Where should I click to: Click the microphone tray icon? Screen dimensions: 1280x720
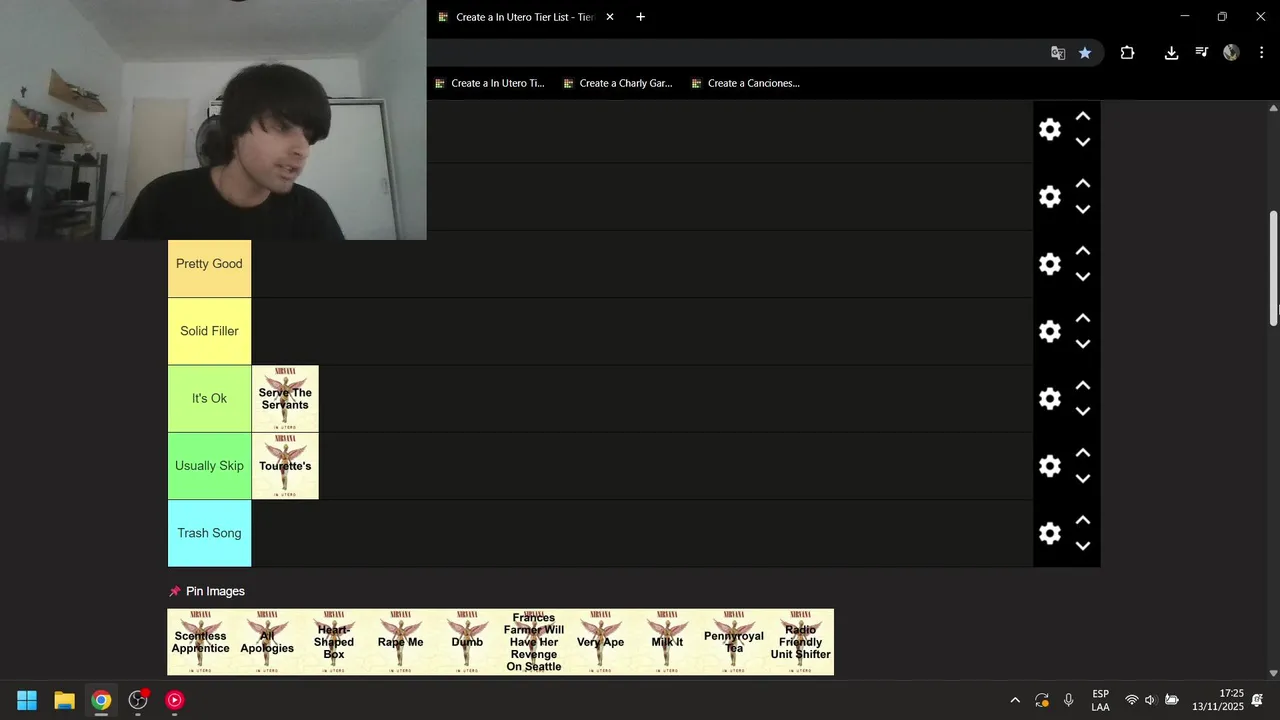(1069, 700)
